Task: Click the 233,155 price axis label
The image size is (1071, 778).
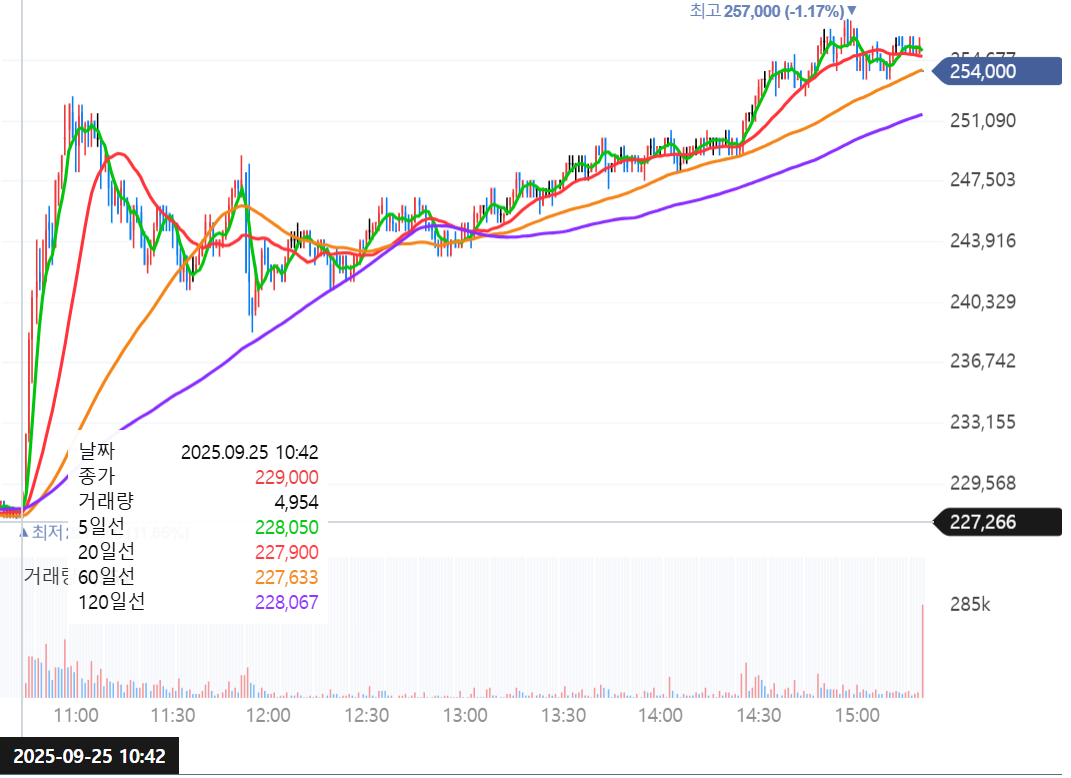Action: (x=982, y=421)
